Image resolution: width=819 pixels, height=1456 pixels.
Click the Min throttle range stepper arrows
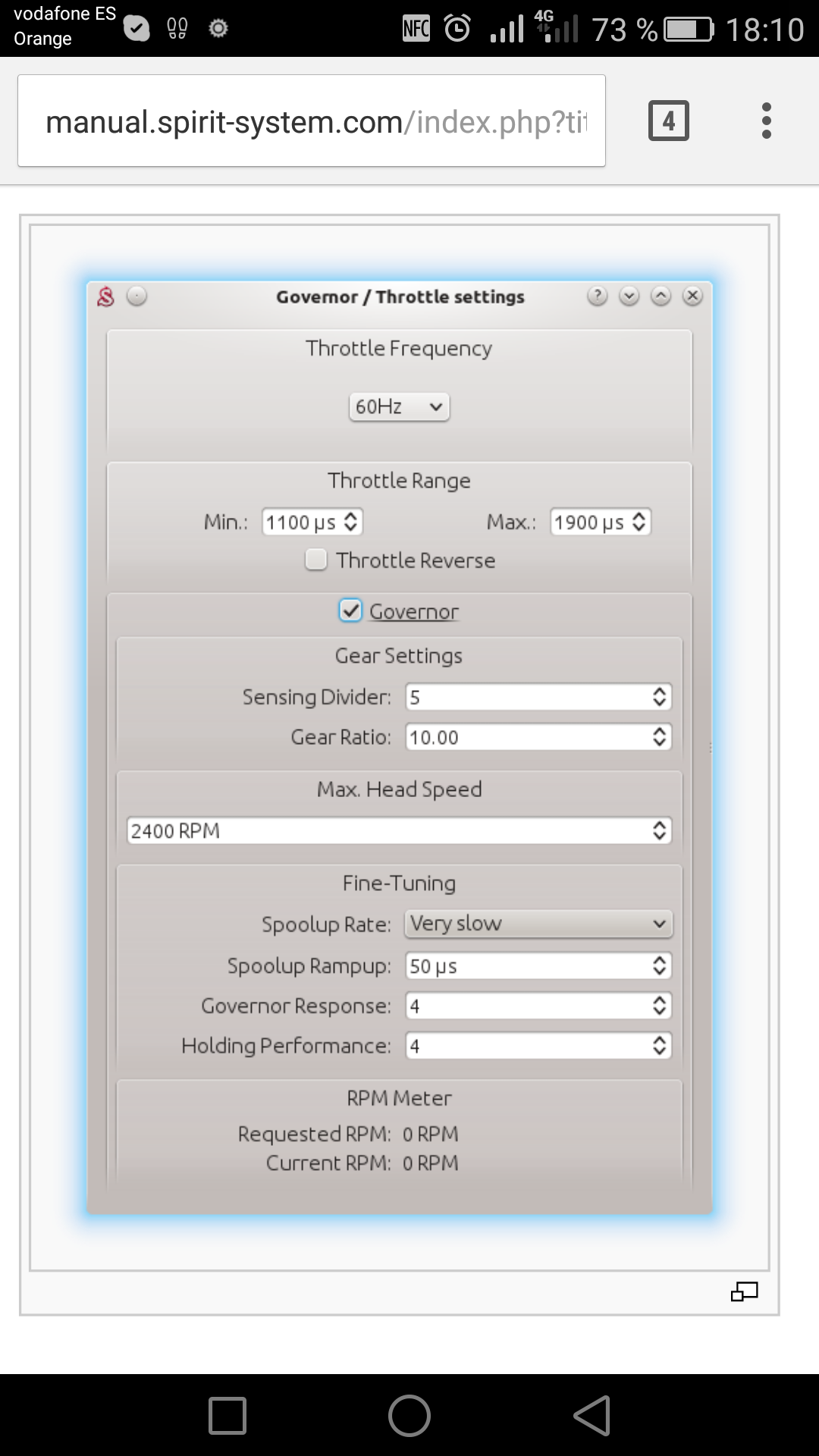pos(350,522)
